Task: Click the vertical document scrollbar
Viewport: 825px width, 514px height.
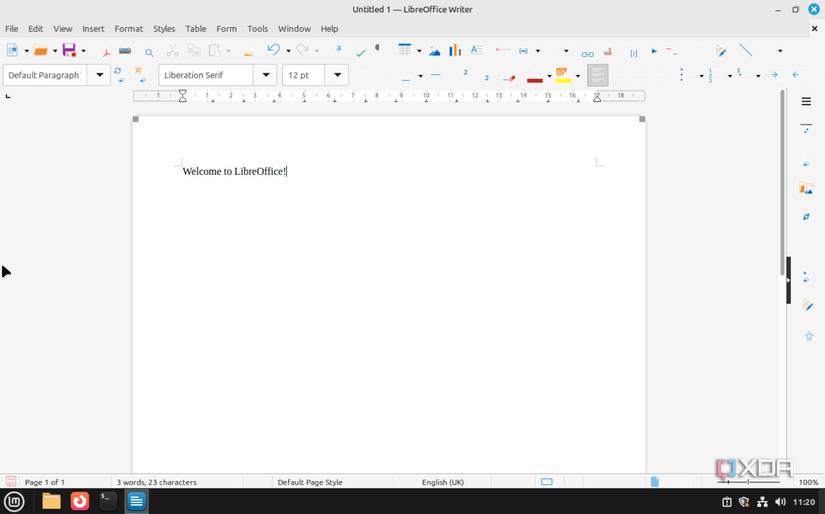Action: click(x=782, y=182)
